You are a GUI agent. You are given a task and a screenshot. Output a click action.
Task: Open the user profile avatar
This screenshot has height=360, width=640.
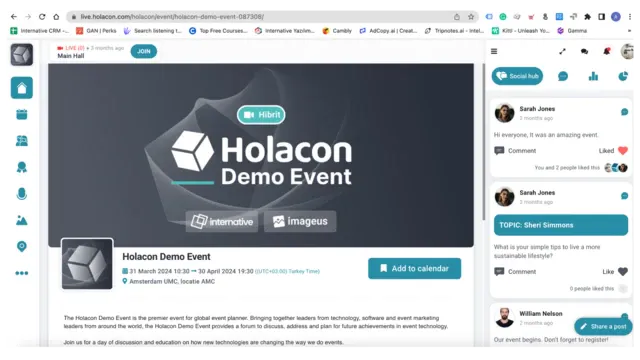click(627, 51)
